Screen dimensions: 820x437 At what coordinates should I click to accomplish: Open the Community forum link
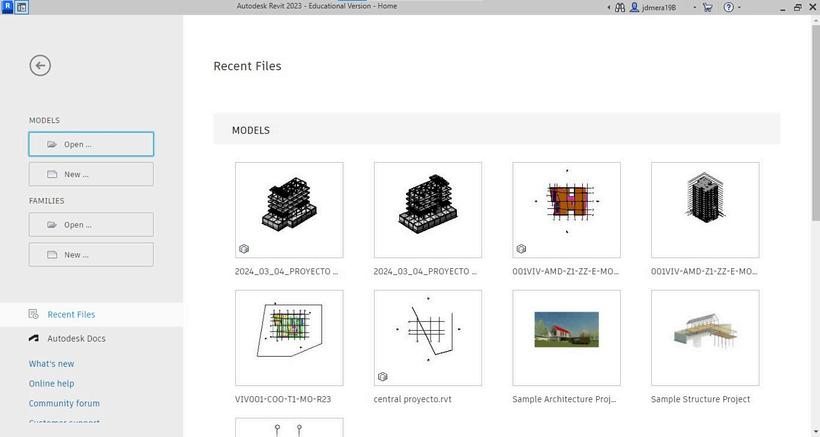click(x=64, y=404)
